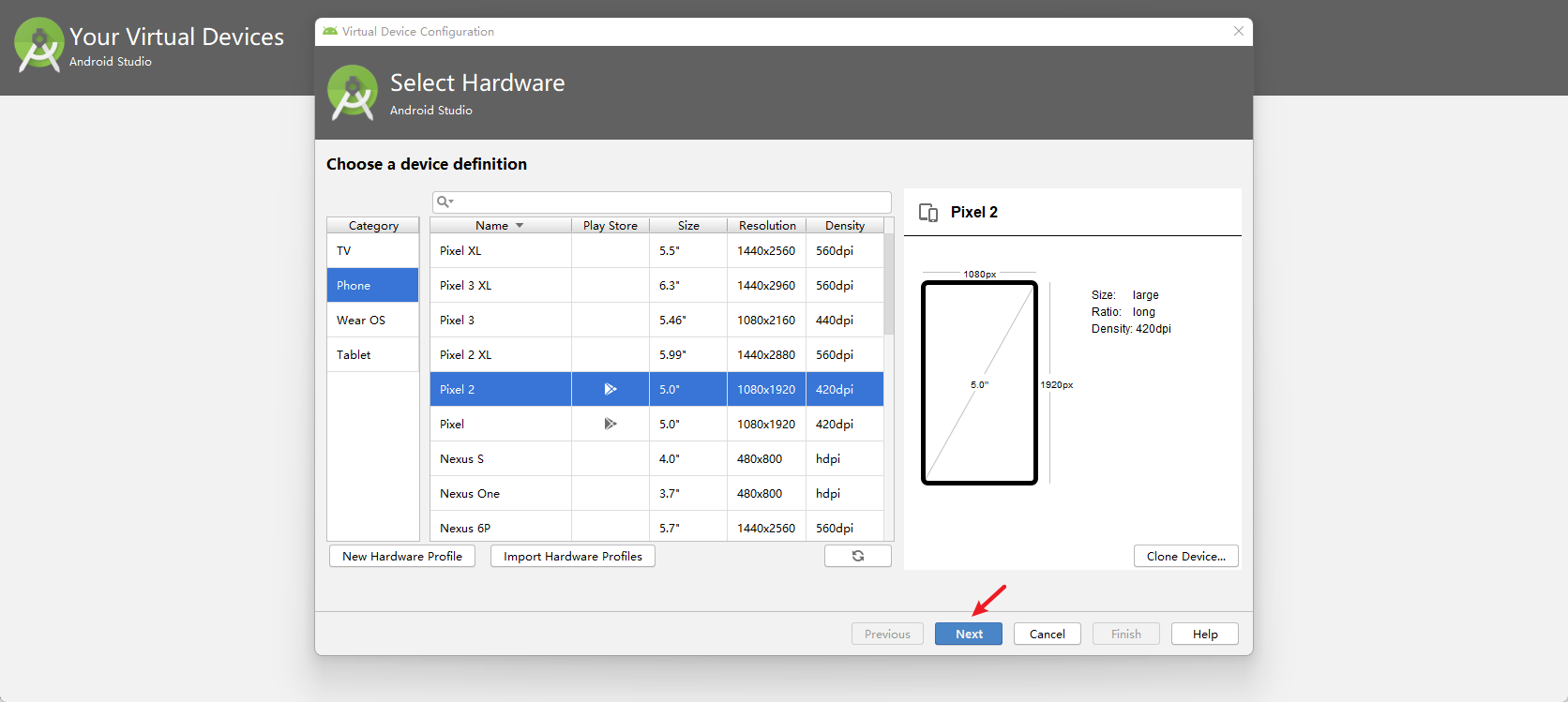Select the Nexus One device row
Viewport: 1568px width, 702px height.
click(x=656, y=493)
